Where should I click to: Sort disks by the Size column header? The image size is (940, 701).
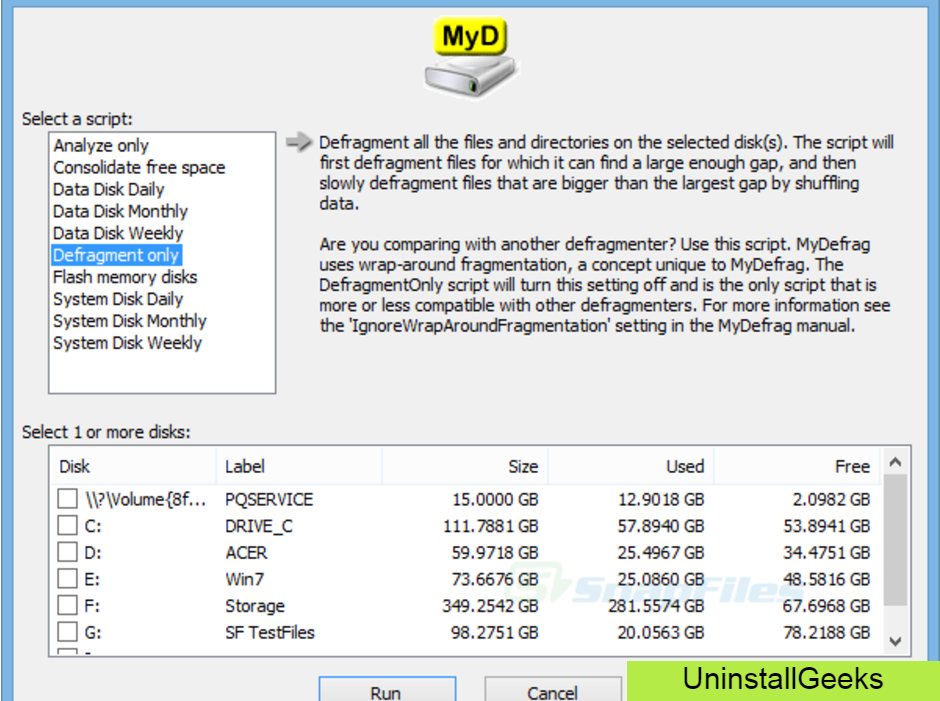(465, 466)
